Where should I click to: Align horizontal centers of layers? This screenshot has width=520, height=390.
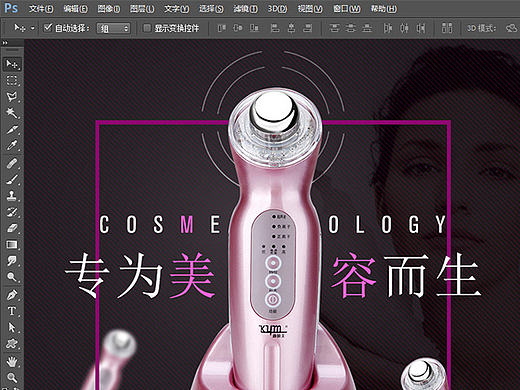pos(291,28)
